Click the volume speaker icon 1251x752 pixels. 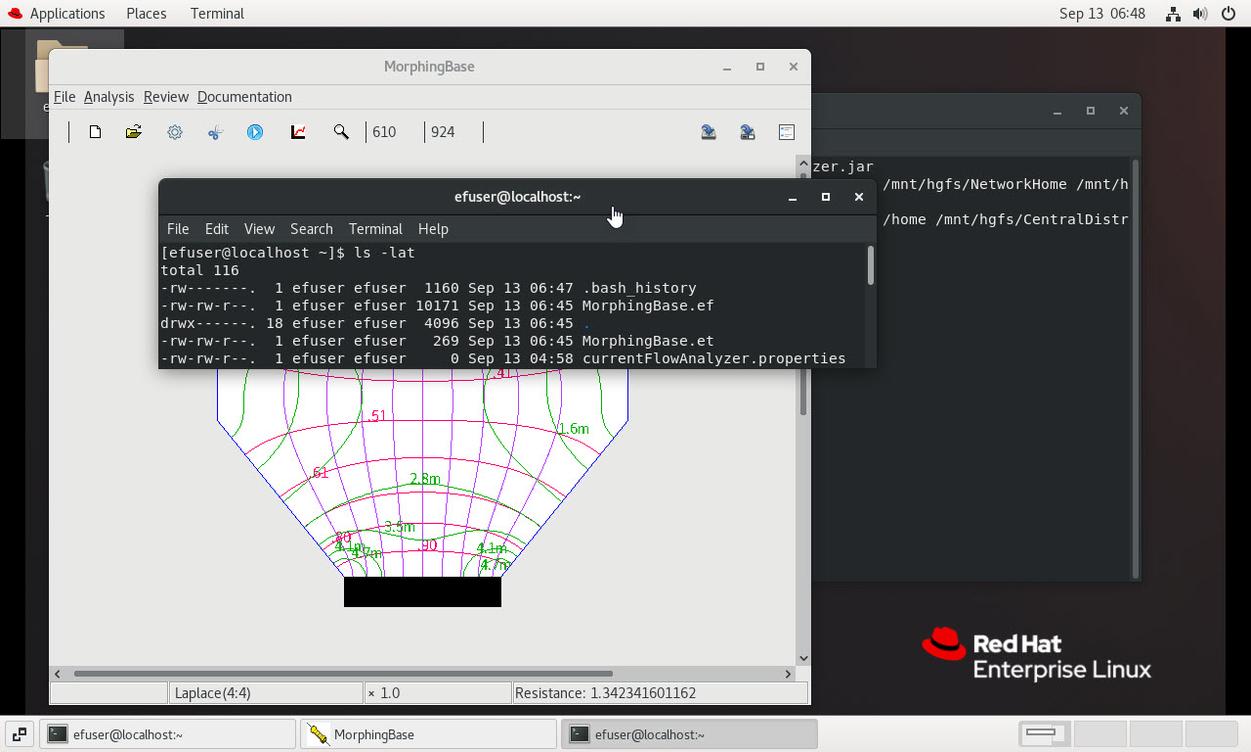tap(1200, 14)
